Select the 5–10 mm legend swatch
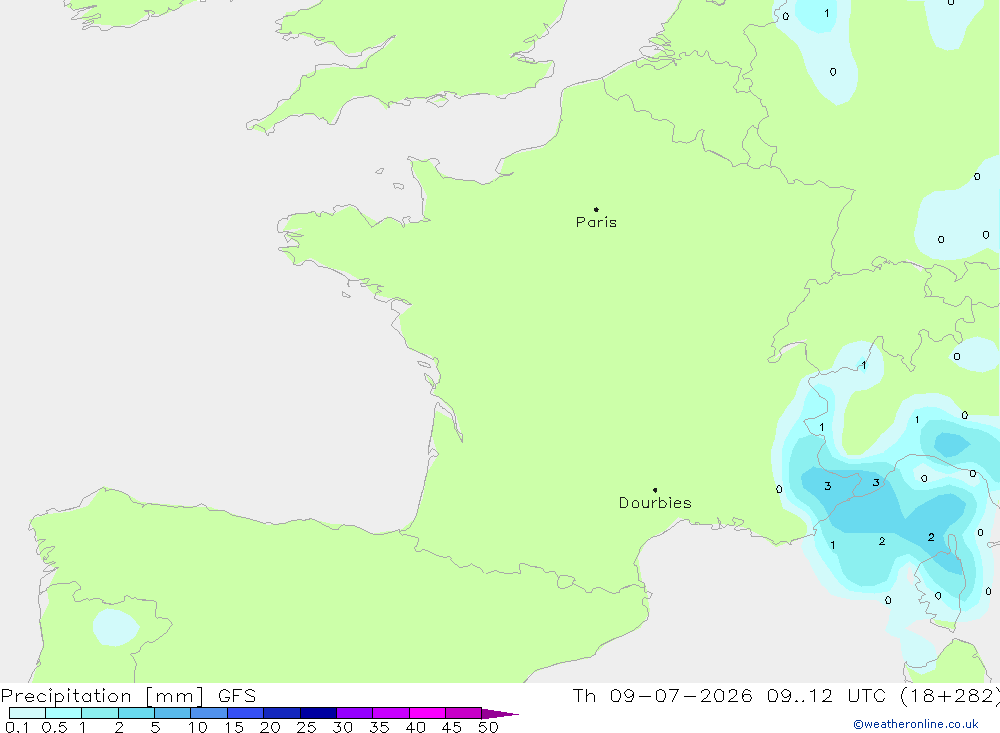1000x733 pixels. click(173, 713)
